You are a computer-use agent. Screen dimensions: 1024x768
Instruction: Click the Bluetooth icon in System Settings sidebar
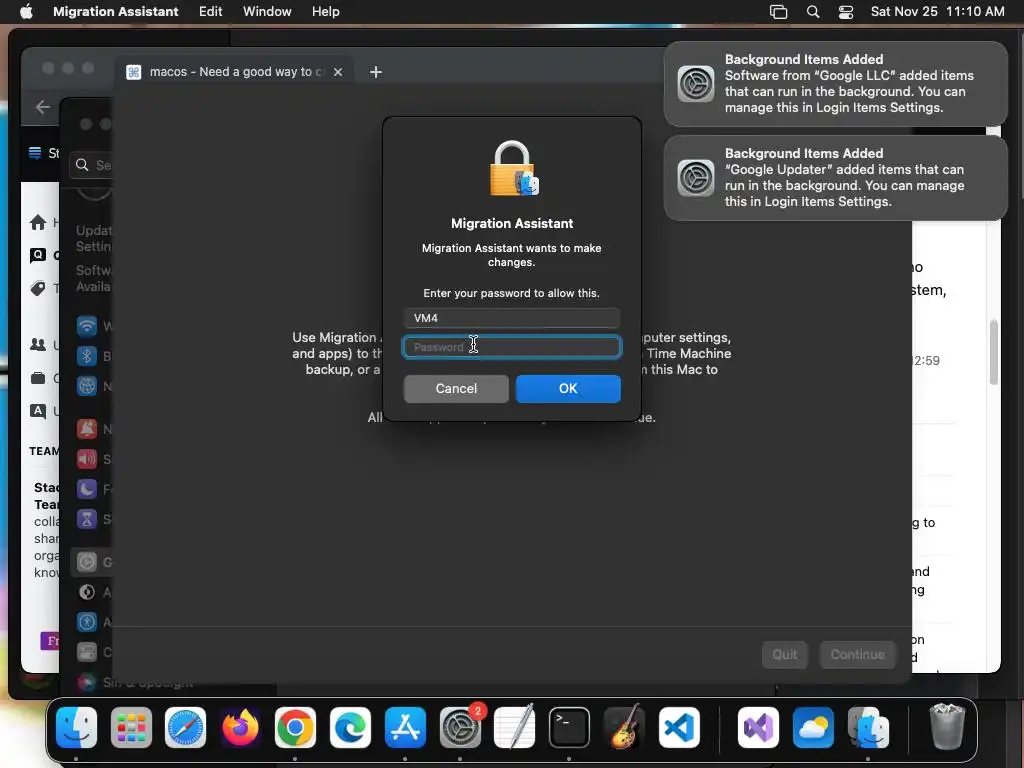coord(87,355)
